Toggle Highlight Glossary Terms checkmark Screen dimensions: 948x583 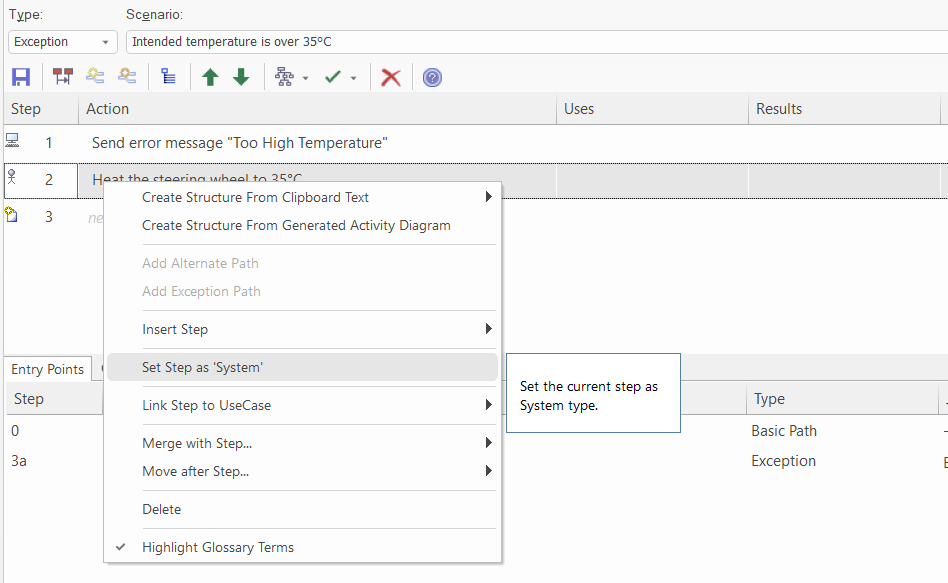pyautogui.click(x=121, y=547)
